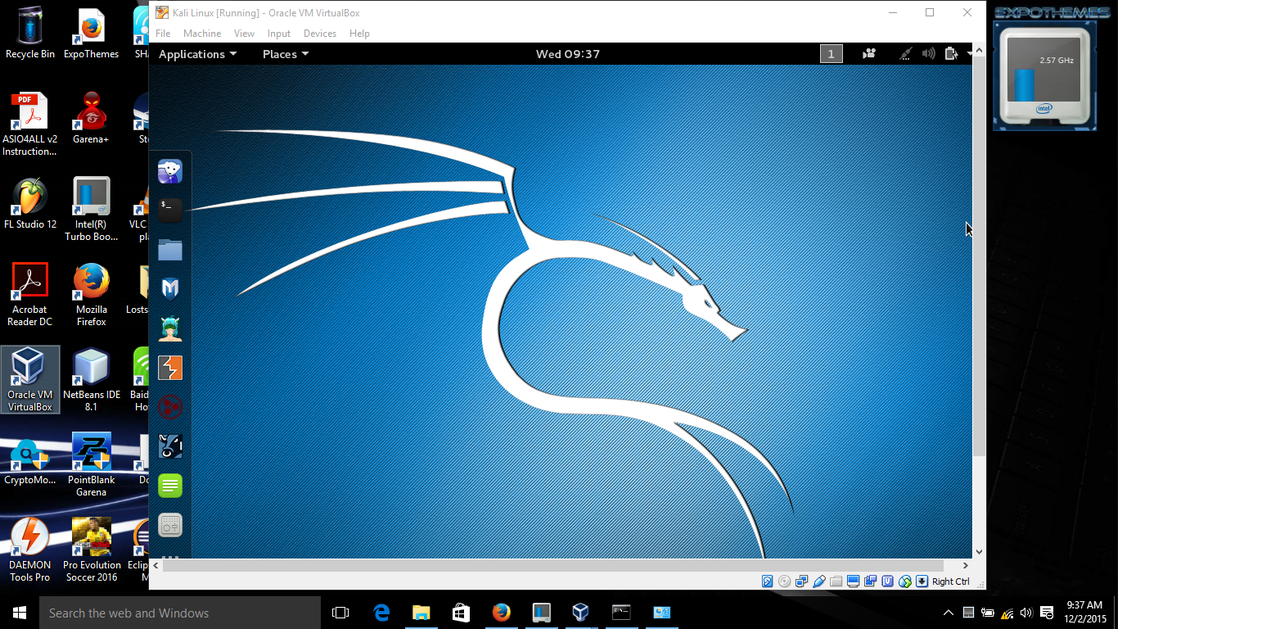Click the Kali wired network icon

tap(906, 54)
